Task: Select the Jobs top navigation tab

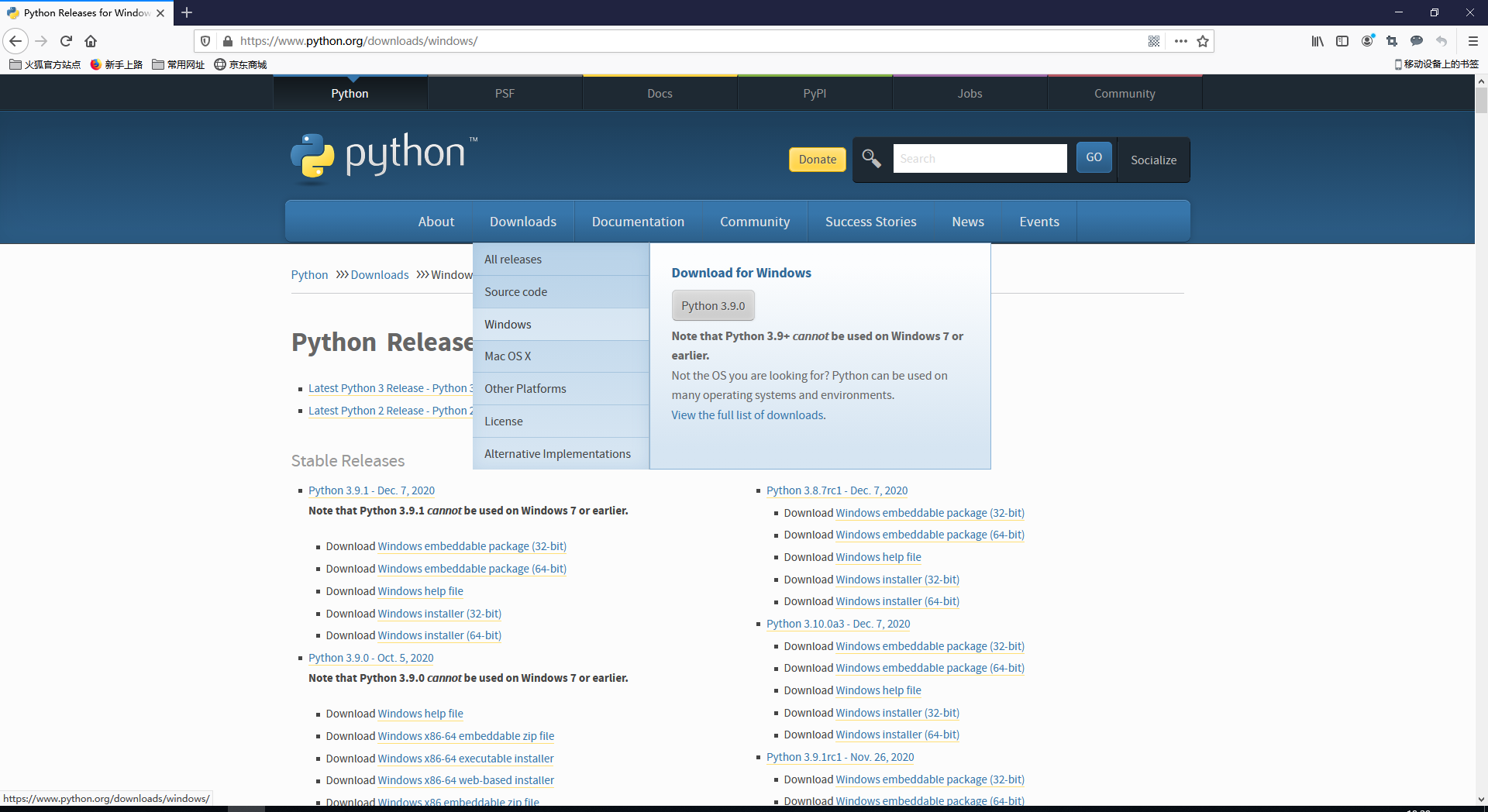Action: 970,93
